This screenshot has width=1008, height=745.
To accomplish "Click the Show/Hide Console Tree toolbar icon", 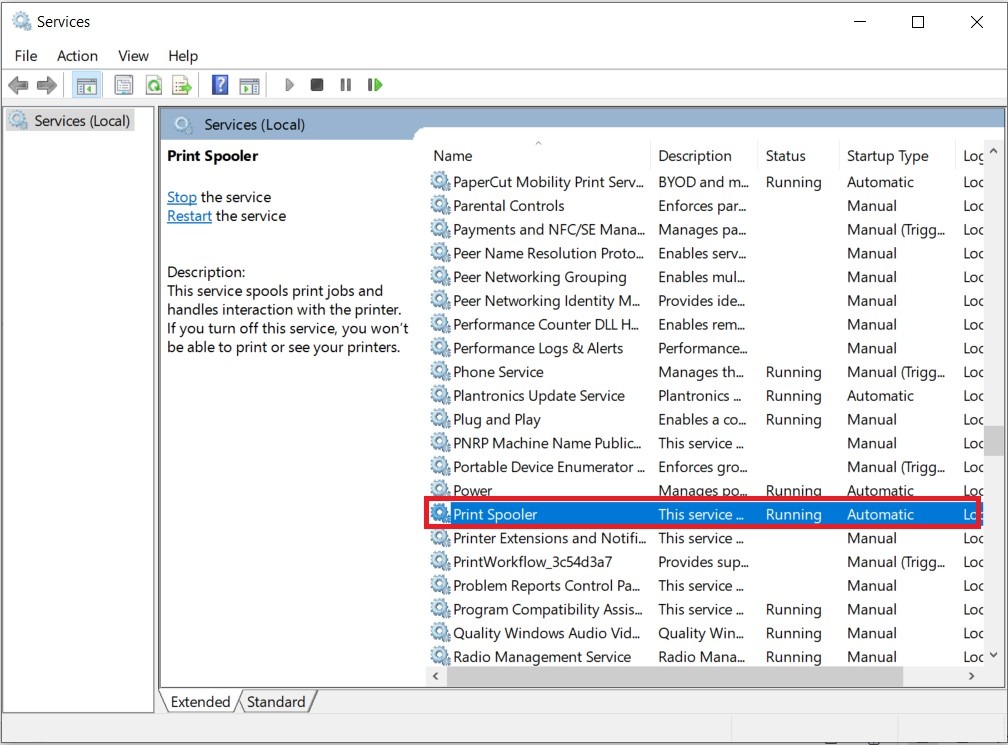I will coord(87,85).
